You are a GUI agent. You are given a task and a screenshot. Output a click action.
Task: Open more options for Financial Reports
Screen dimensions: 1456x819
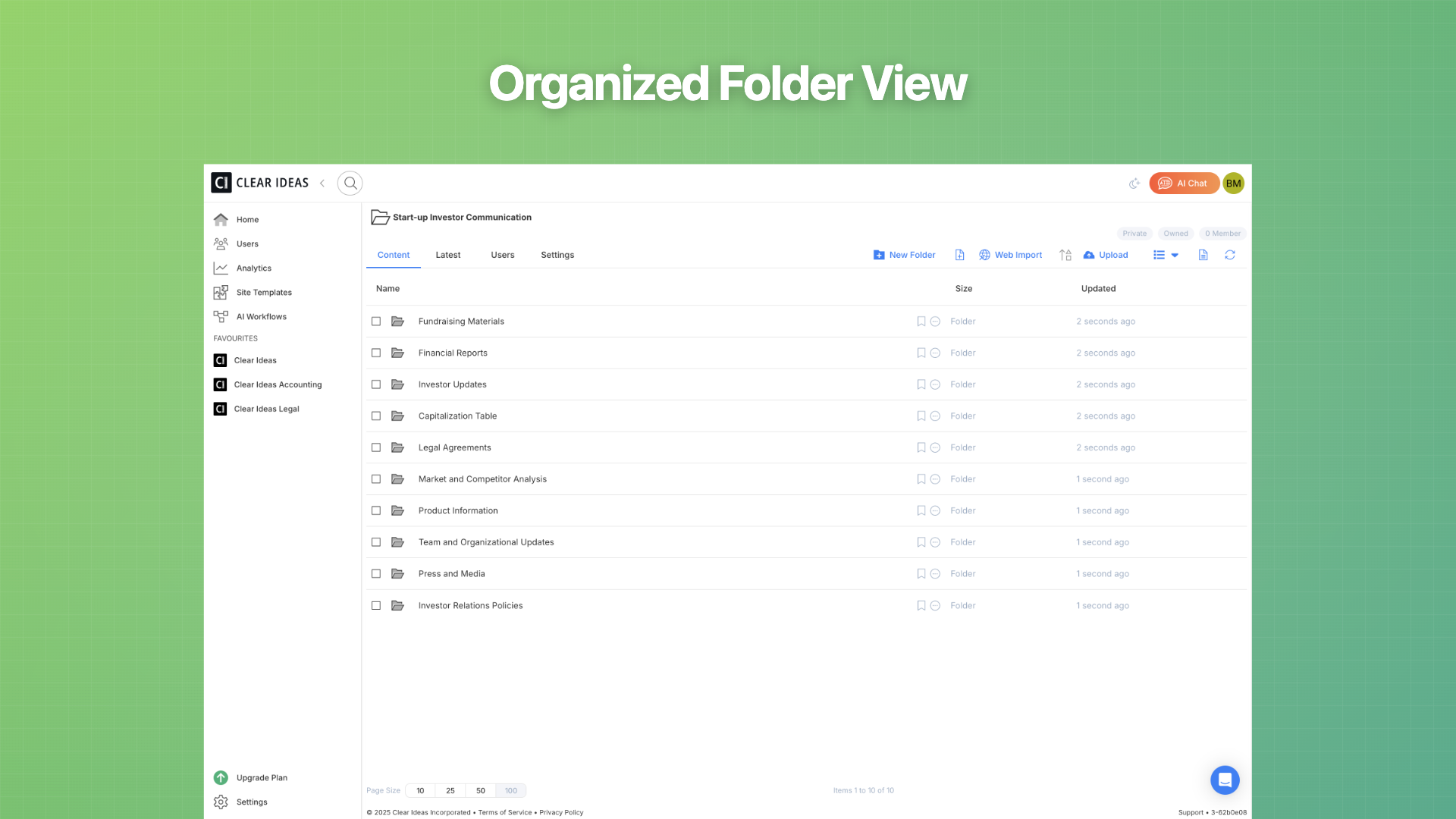(x=935, y=353)
